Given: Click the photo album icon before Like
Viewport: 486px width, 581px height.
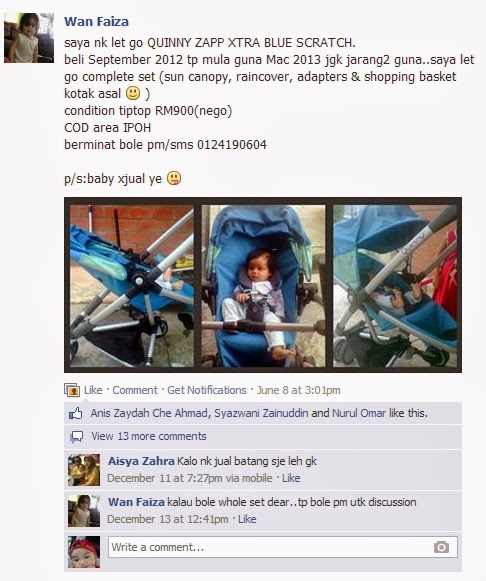Looking at the screenshot, I should point(72,390).
